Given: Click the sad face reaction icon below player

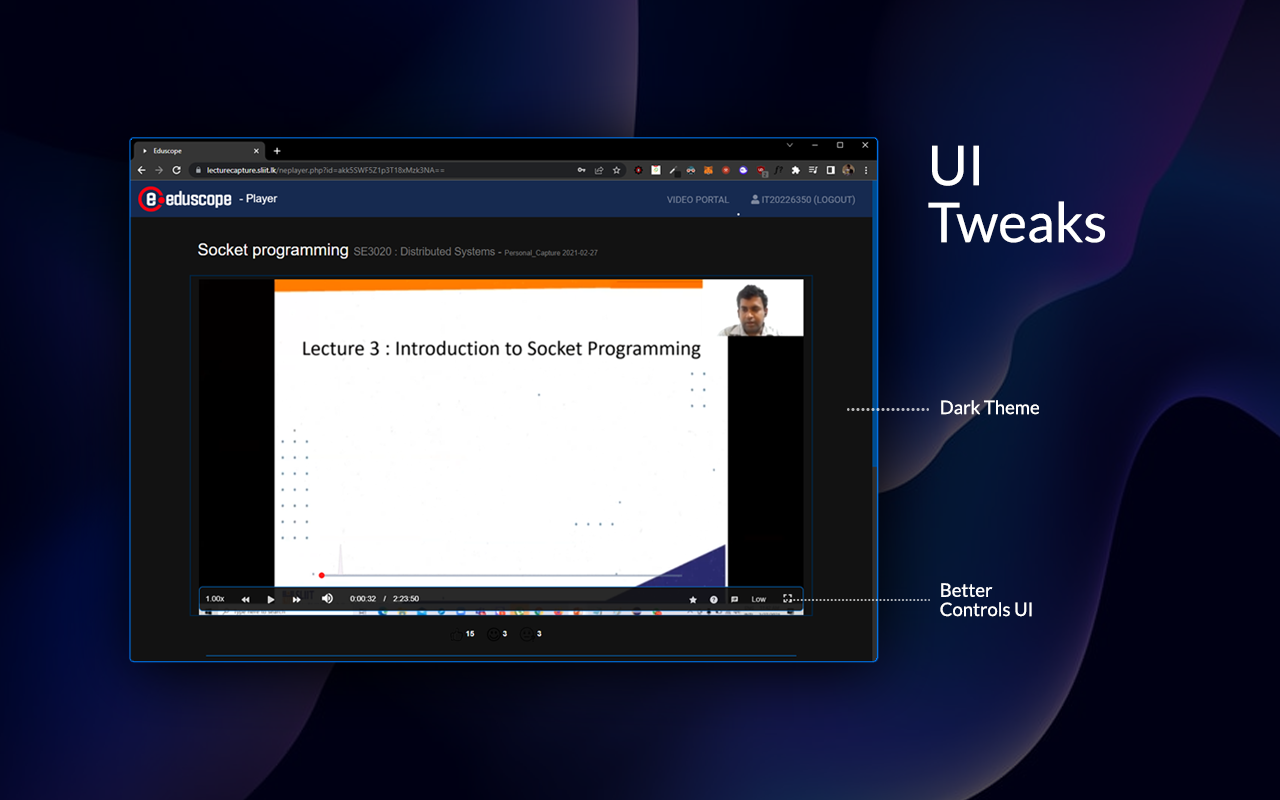Looking at the screenshot, I should coord(527,634).
